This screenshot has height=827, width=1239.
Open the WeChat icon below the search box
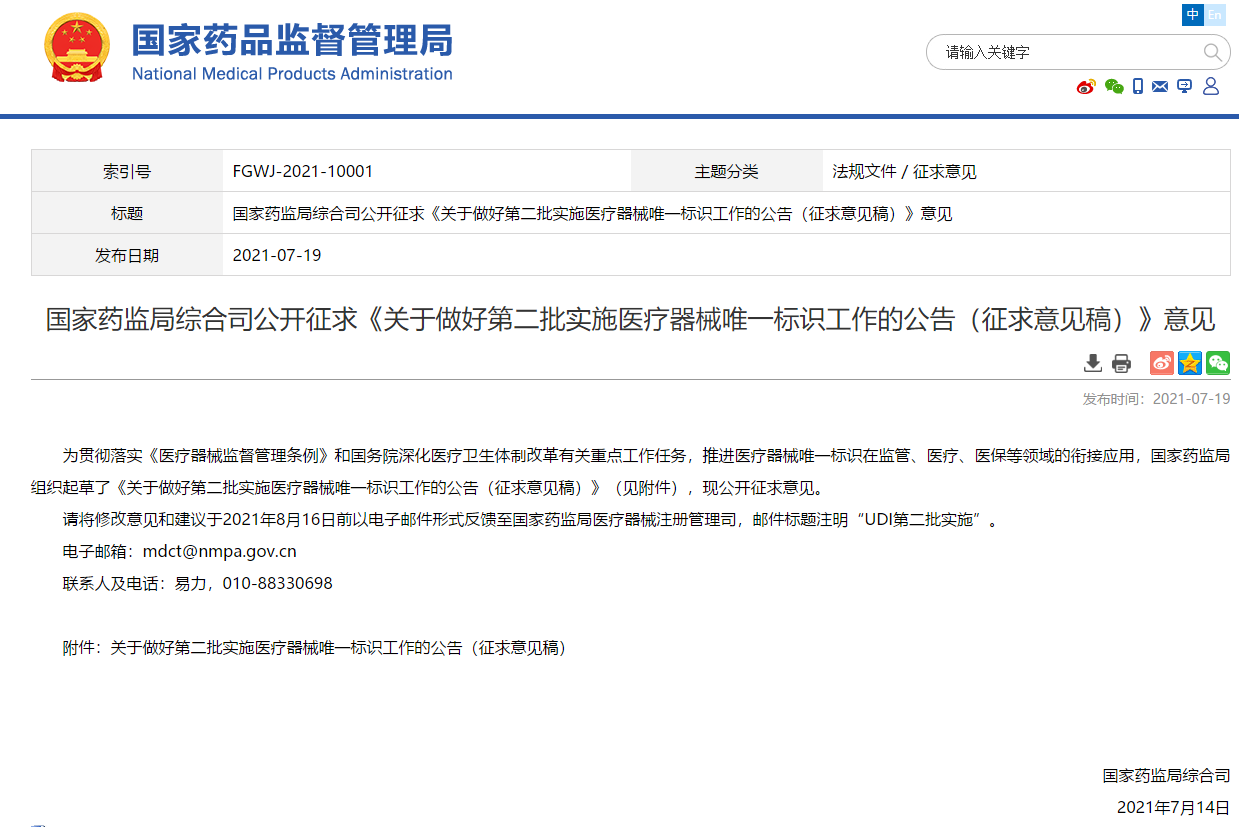pos(1114,87)
